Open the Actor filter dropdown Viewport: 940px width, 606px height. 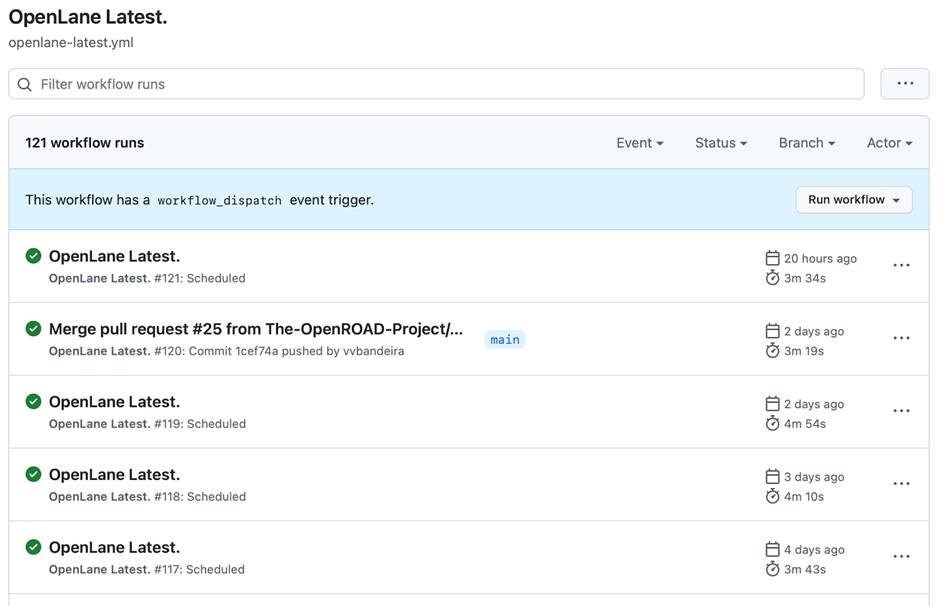[x=889, y=143]
